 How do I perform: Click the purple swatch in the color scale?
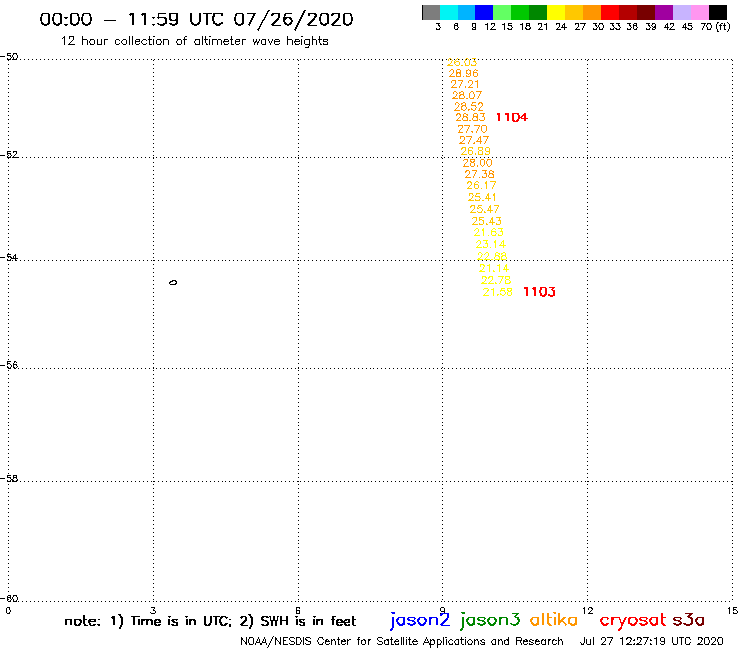click(664, 12)
